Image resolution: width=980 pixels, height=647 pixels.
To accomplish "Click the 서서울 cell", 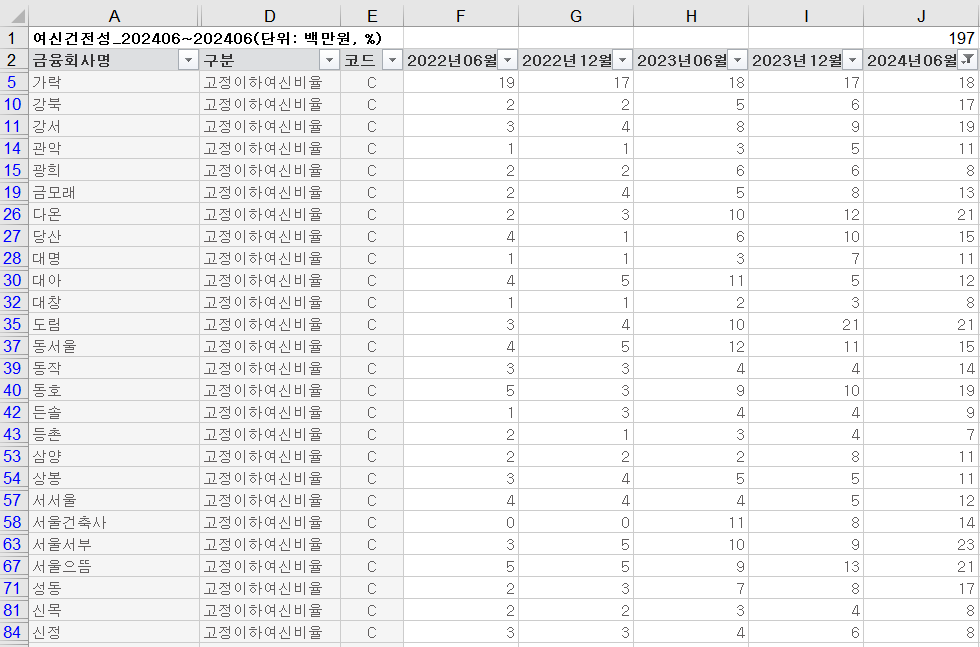I will click(114, 500).
